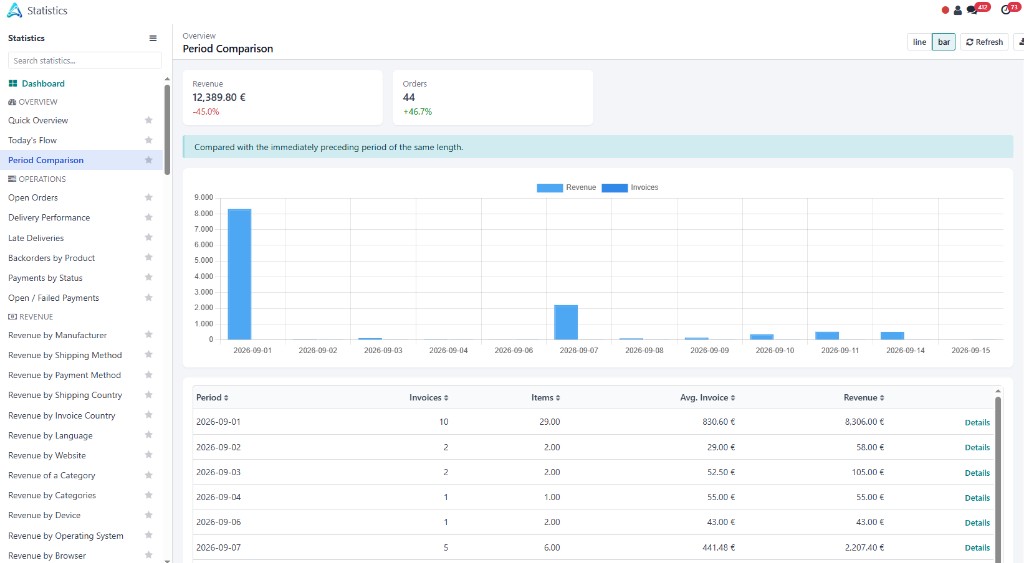1024x563 pixels.
Task: Star the Backorders by Product report
Action: click(148, 257)
